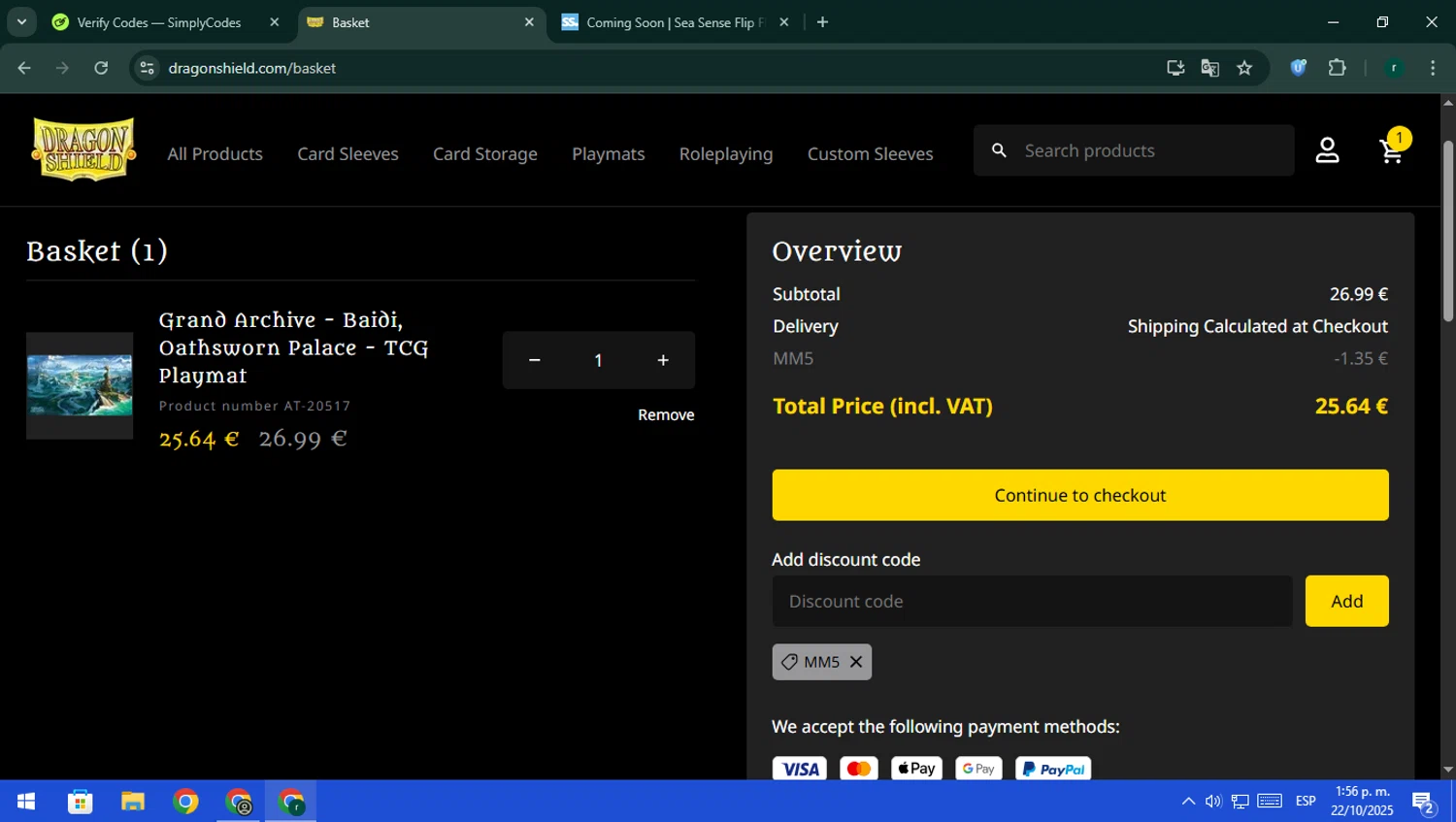
Task: Click the Visa payment icon
Action: [x=800, y=769]
